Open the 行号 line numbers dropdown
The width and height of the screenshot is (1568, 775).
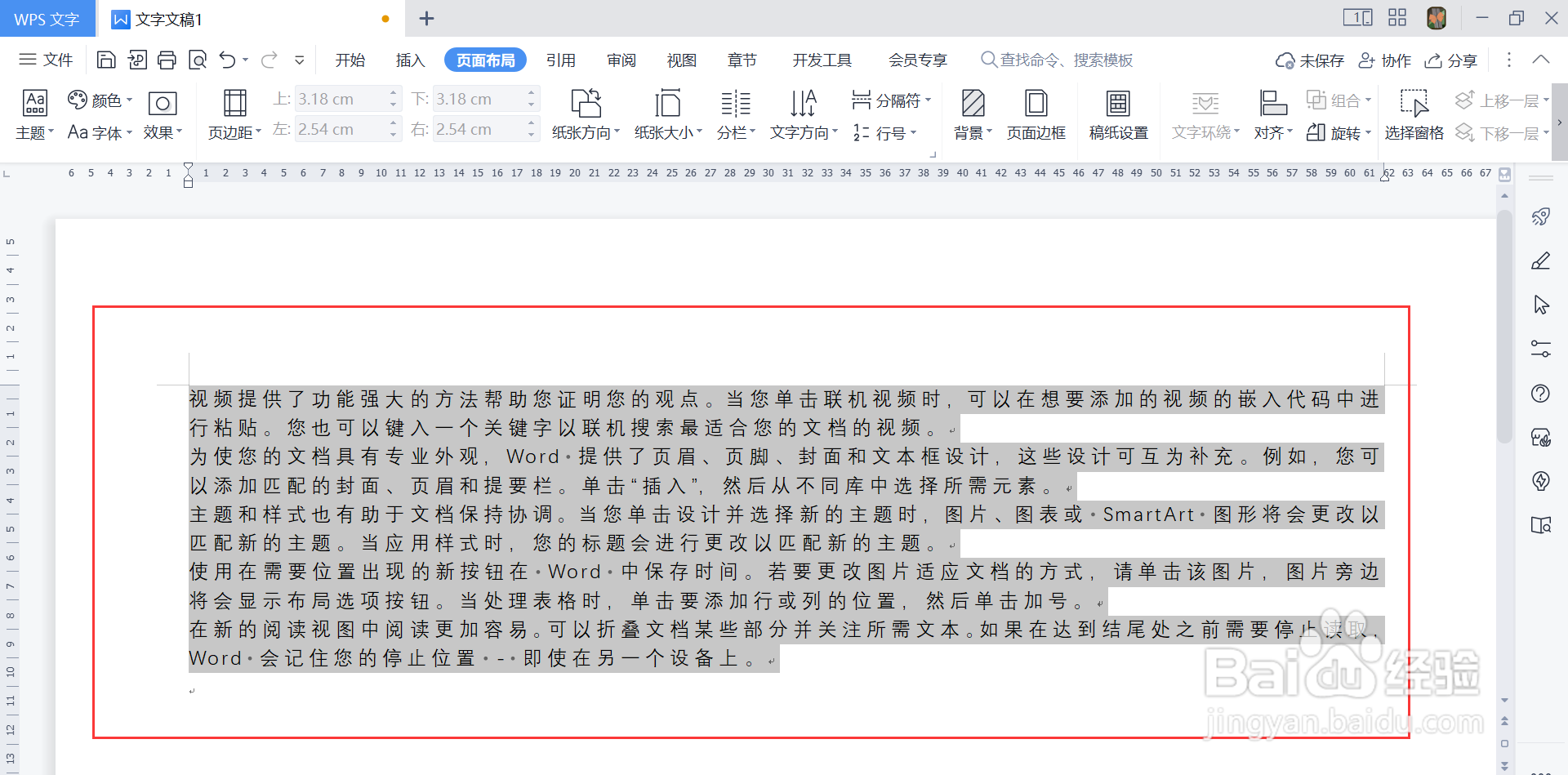[x=884, y=132]
